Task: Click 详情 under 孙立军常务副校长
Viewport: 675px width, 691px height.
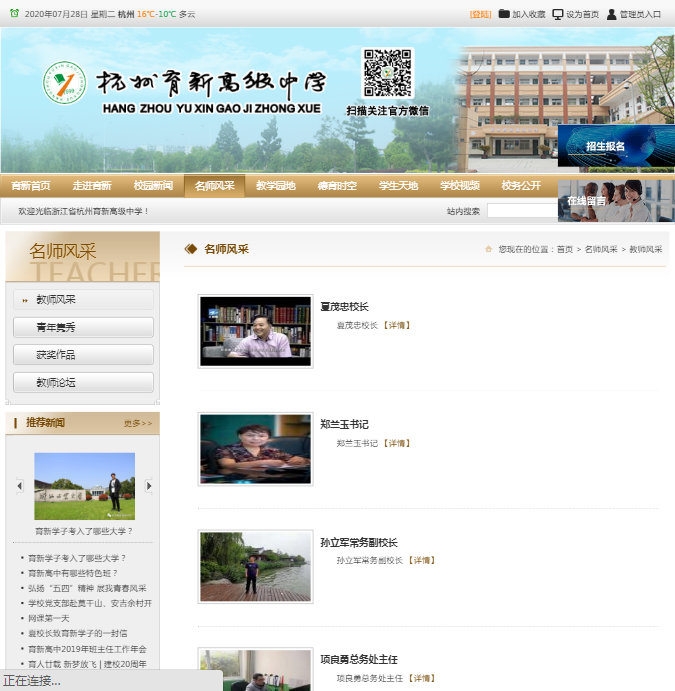Action: pos(422,560)
